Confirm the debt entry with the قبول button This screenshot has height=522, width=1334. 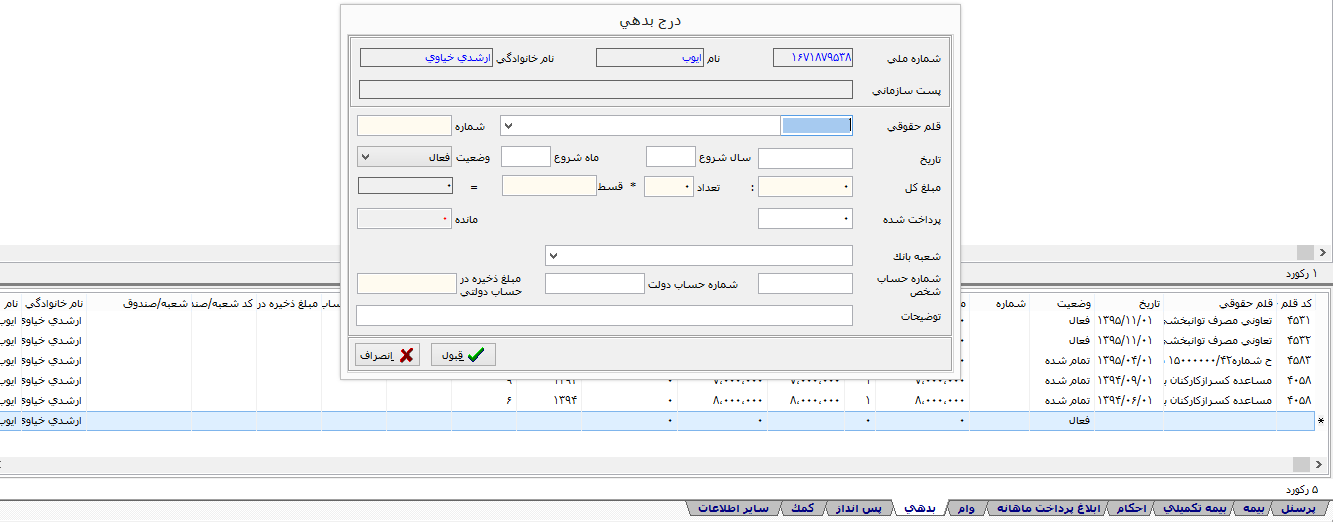463,355
